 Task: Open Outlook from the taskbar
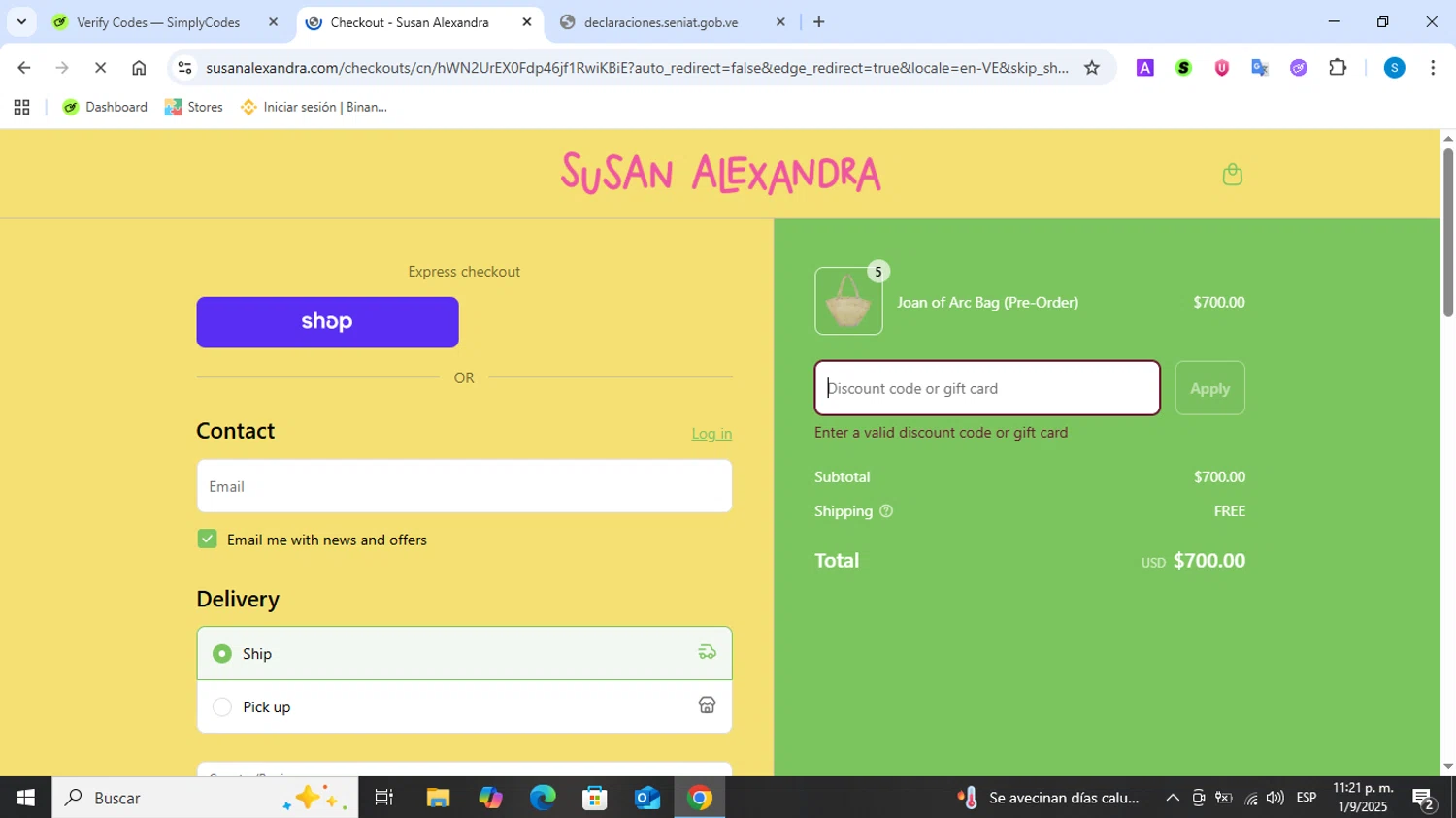coord(647,798)
